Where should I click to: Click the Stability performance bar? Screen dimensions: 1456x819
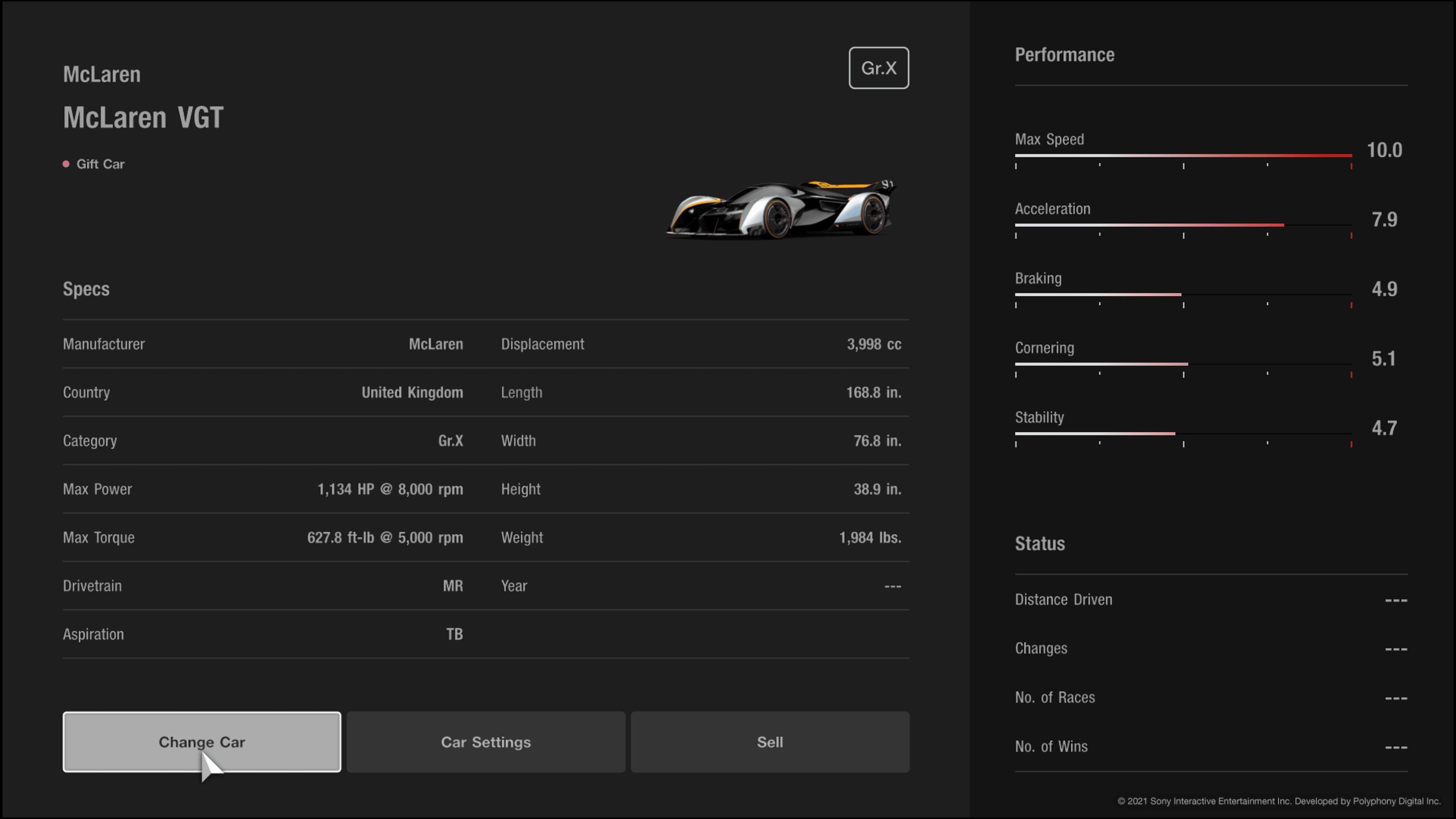pyautogui.click(x=1183, y=433)
